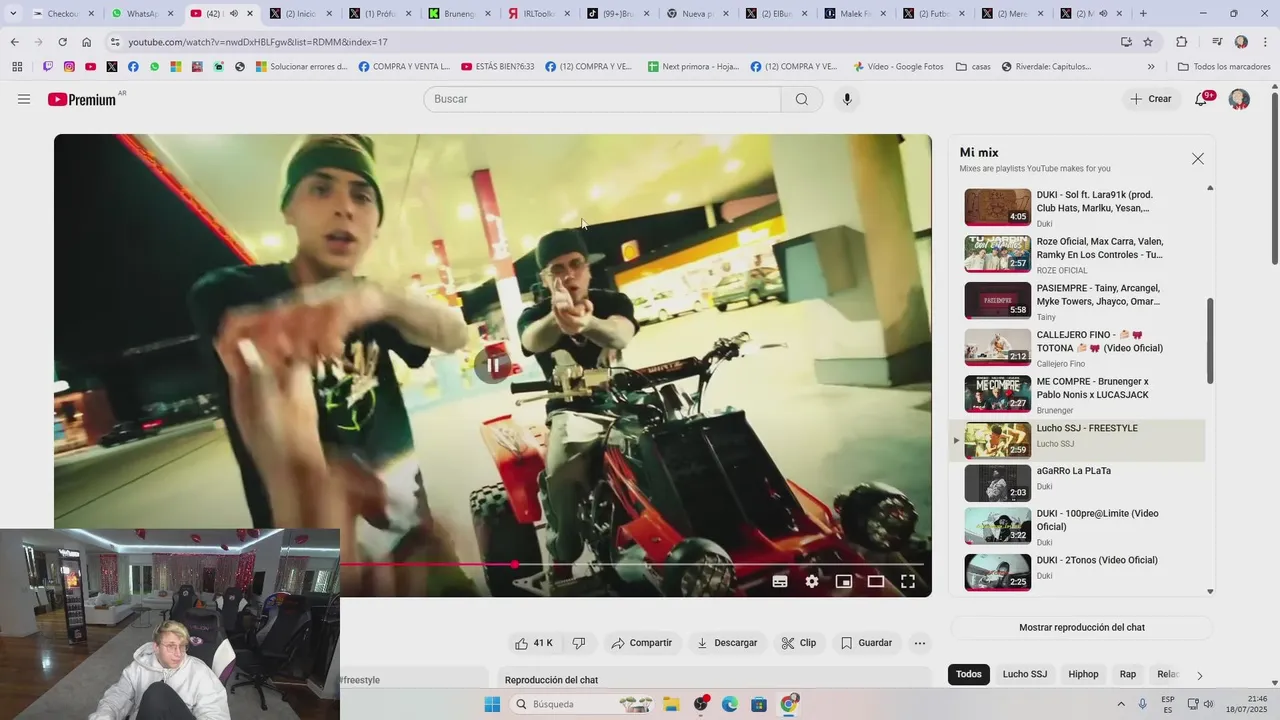The width and height of the screenshot is (1280, 720).
Task: Open Microsoft Edge from taskbar
Action: coord(730,704)
